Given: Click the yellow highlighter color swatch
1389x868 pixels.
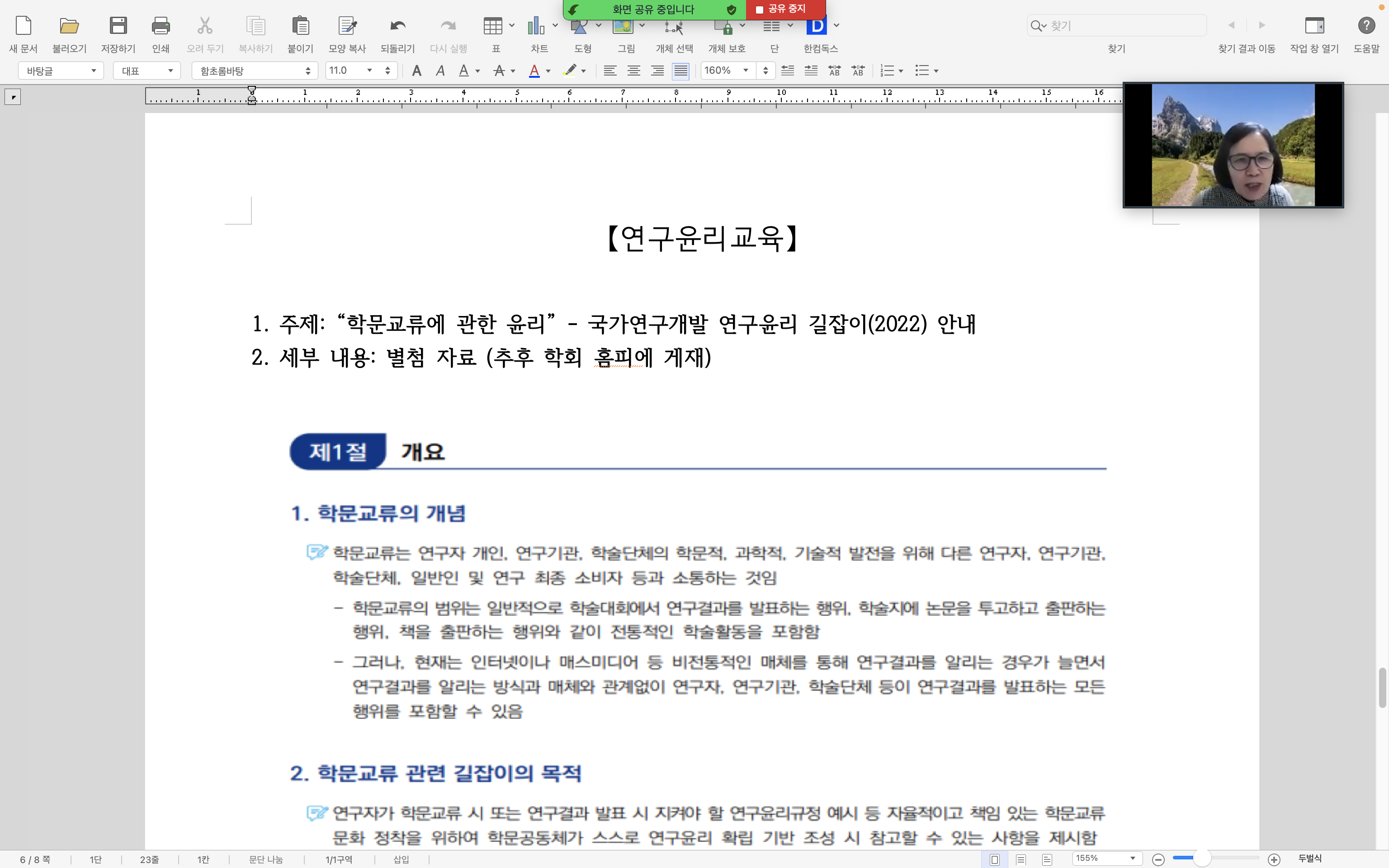Looking at the screenshot, I should [x=569, y=71].
